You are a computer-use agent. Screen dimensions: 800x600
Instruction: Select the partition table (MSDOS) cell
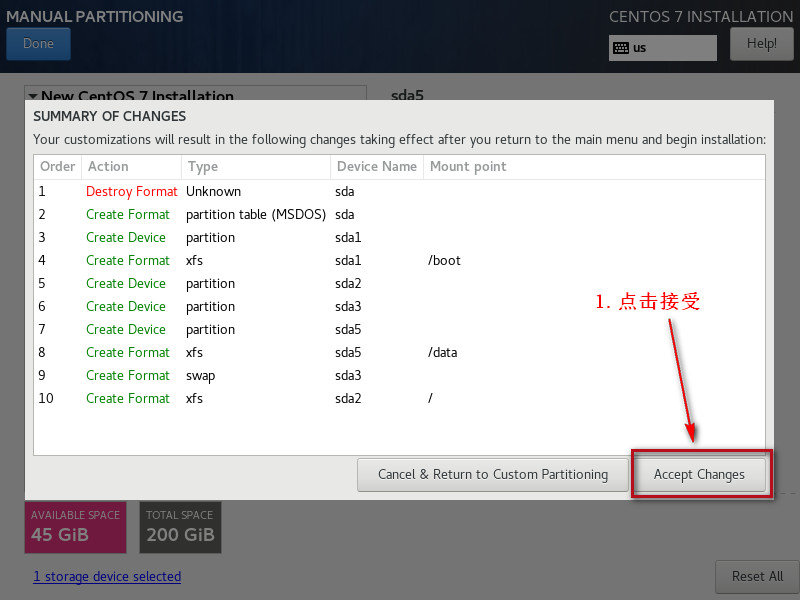point(256,214)
